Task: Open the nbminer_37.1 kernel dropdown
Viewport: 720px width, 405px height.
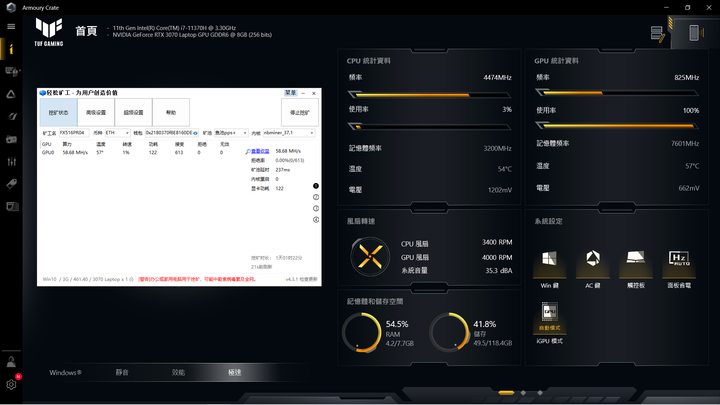Action: tap(289, 133)
